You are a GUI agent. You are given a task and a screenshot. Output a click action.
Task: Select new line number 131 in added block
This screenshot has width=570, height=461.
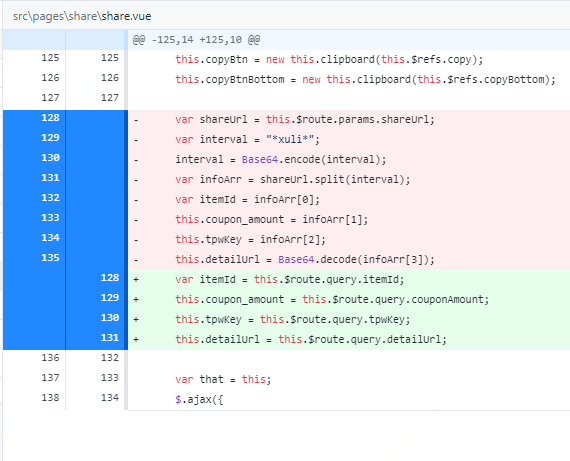point(110,338)
